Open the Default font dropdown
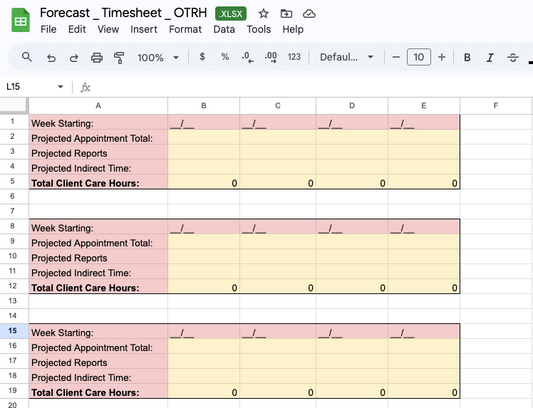Screen dimensions: 533x408 (x=346, y=57)
